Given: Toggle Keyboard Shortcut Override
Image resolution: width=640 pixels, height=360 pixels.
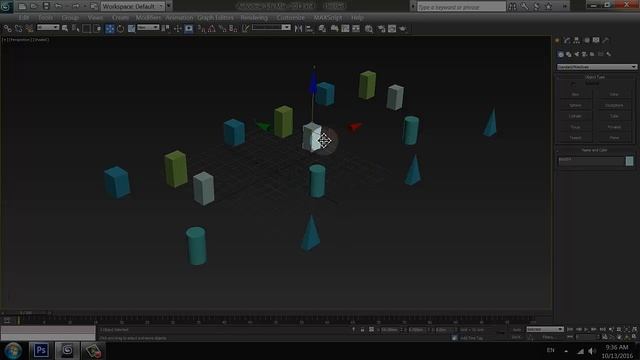Looking at the screenshot, I should (189, 29).
